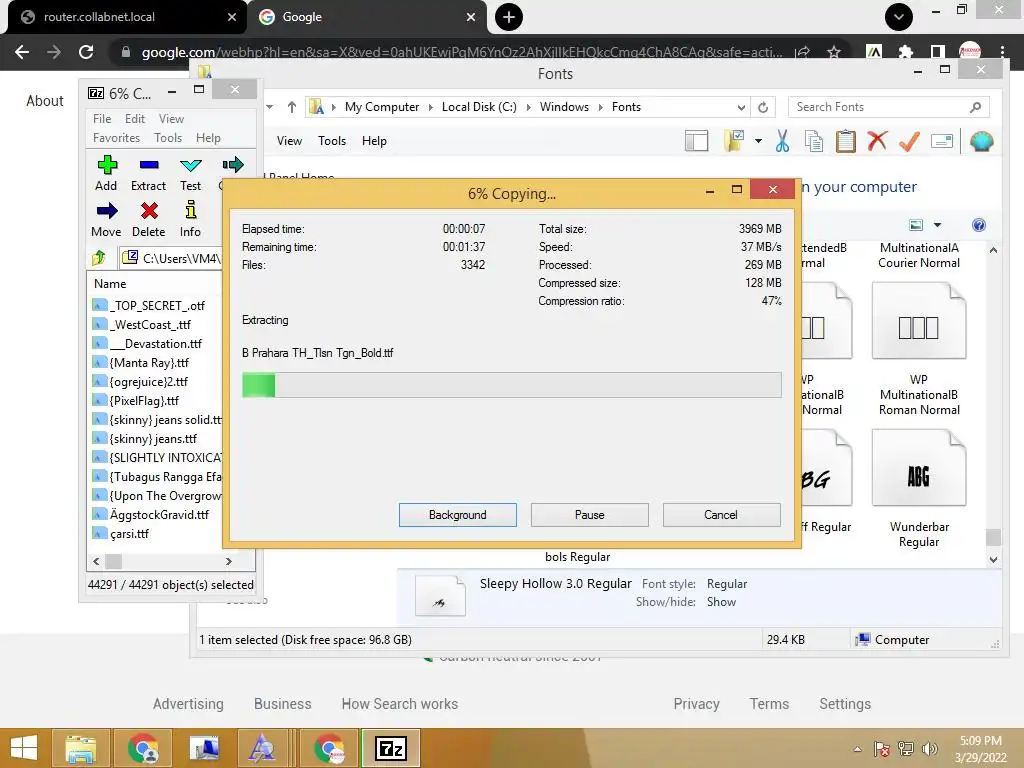Open a new Chrome tab
Viewport: 1024px width, 768px height.
[509, 17]
